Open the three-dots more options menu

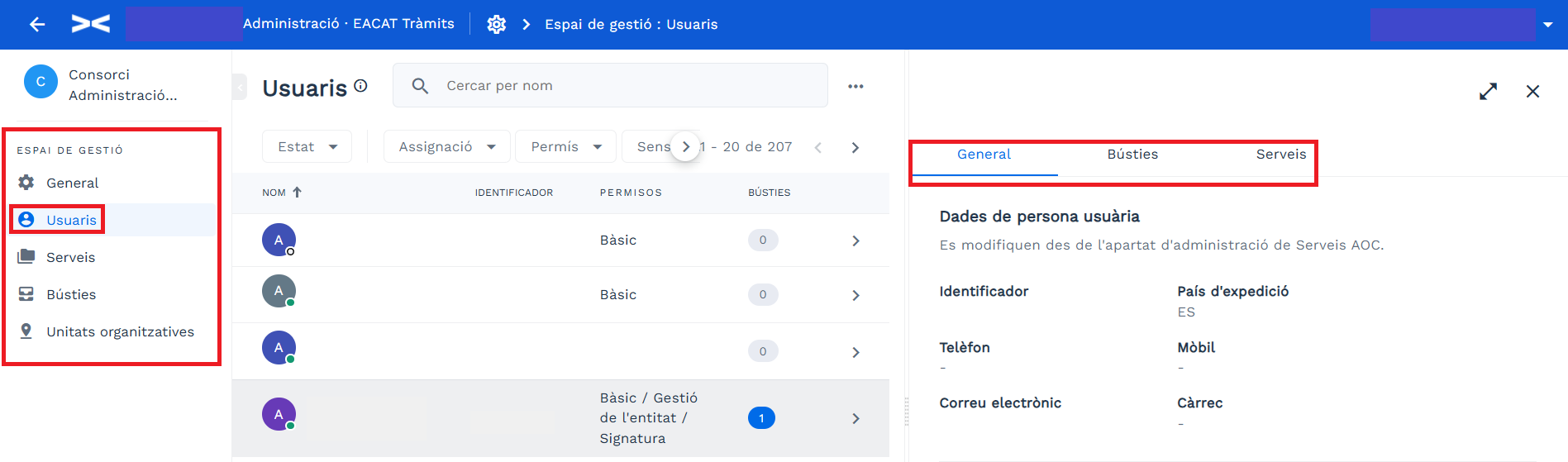pos(855,86)
